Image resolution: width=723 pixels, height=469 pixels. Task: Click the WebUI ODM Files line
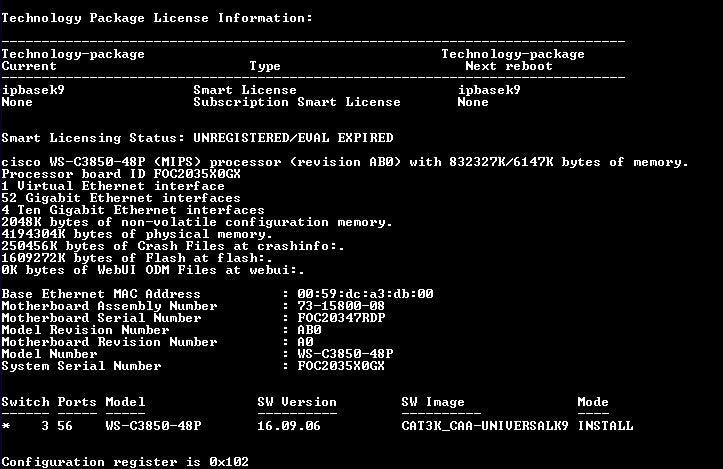153,270
